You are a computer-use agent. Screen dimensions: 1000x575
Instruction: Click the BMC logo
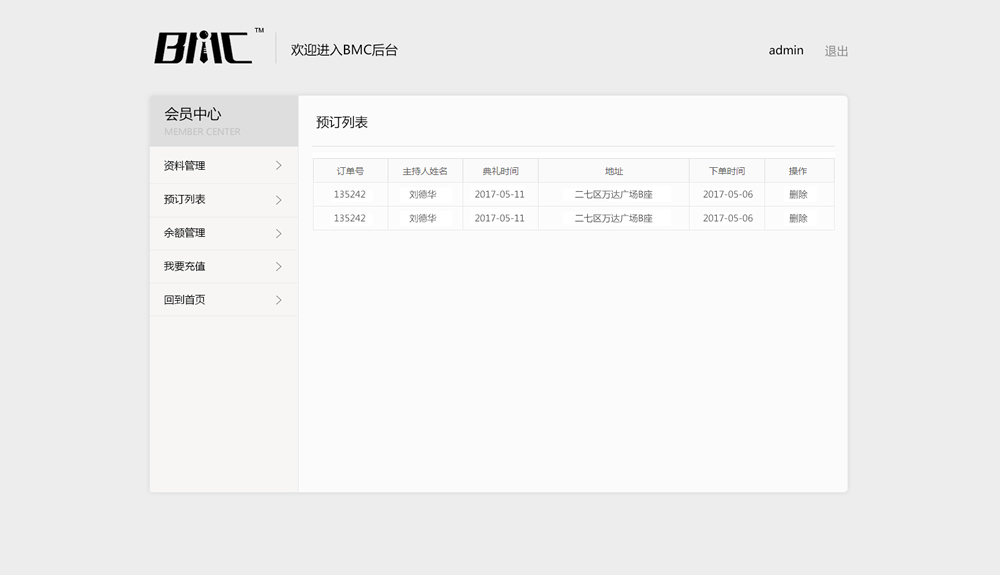point(203,47)
